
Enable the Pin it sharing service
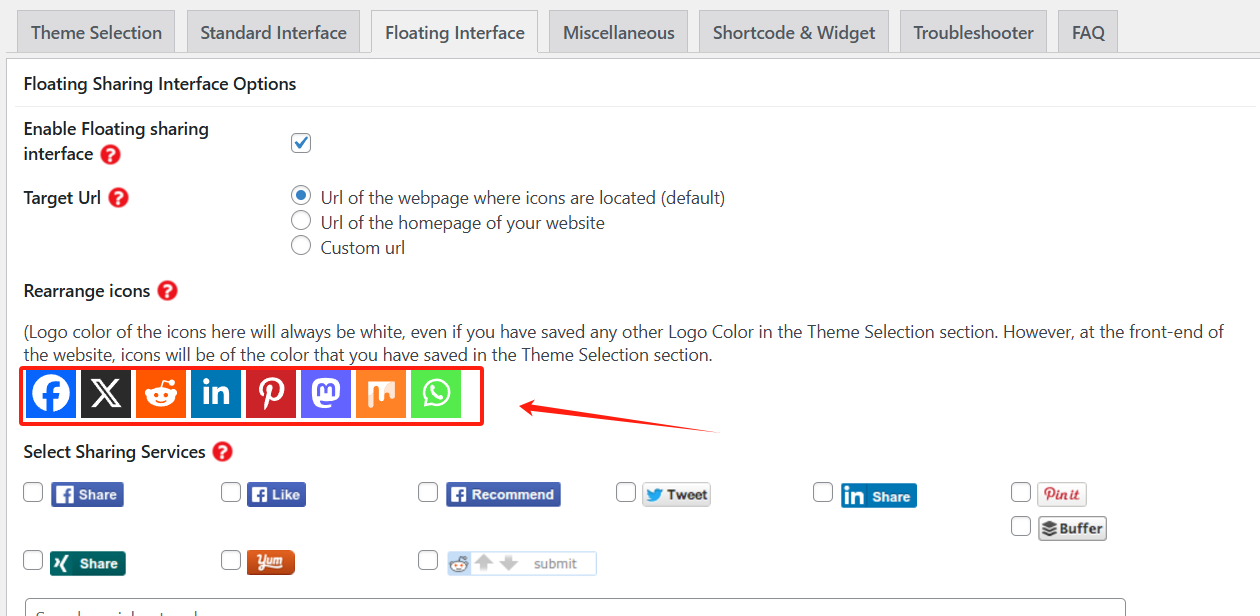pyautogui.click(x=1021, y=492)
